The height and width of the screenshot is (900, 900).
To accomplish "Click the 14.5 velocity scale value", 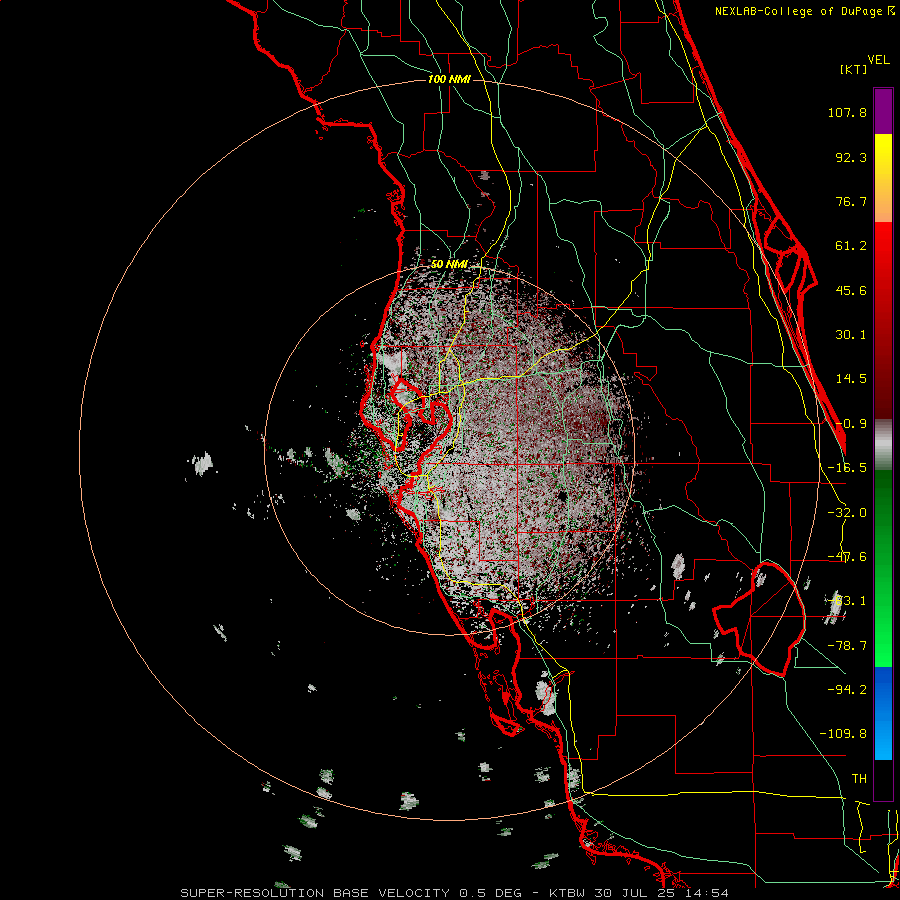I will point(851,379).
